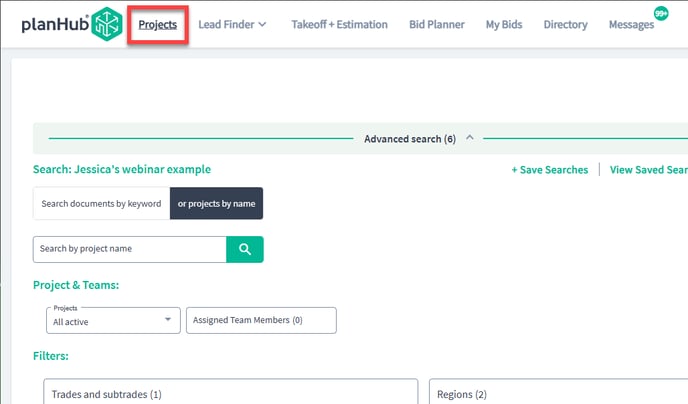Open the Takeoff + Estimation tab
This screenshot has height=404, width=688.
point(340,25)
